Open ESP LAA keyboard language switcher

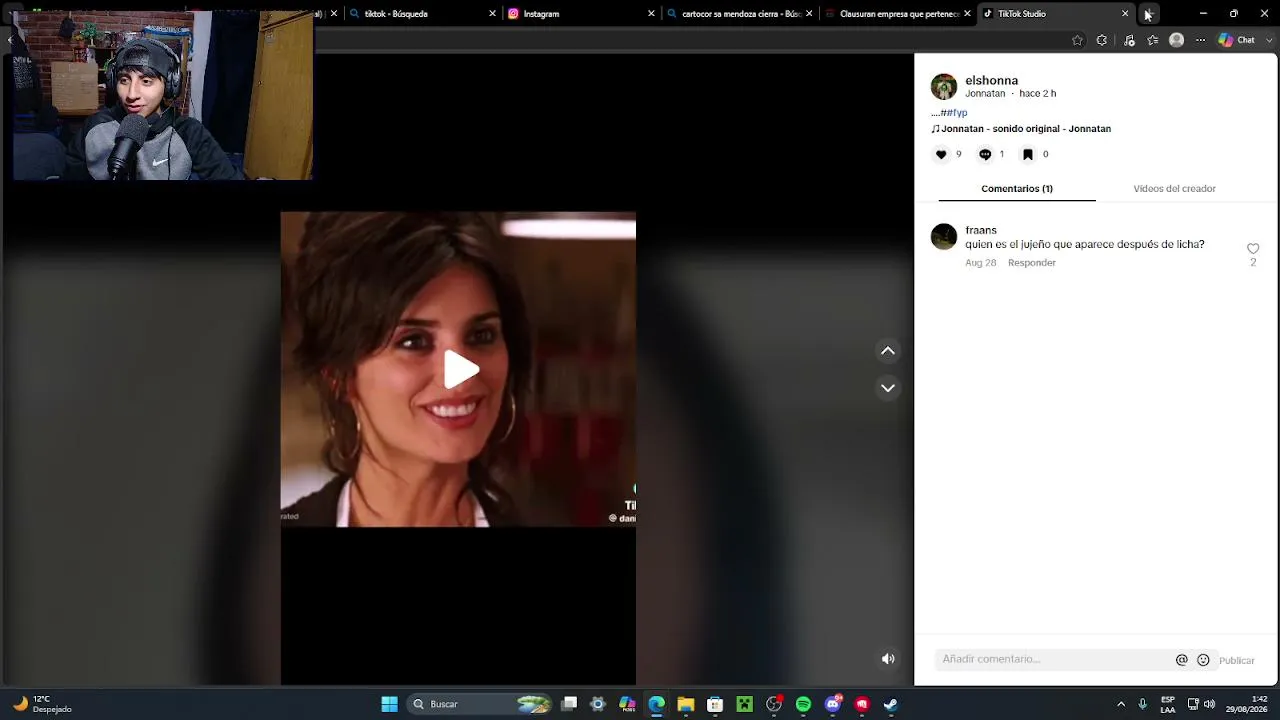(1168, 704)
